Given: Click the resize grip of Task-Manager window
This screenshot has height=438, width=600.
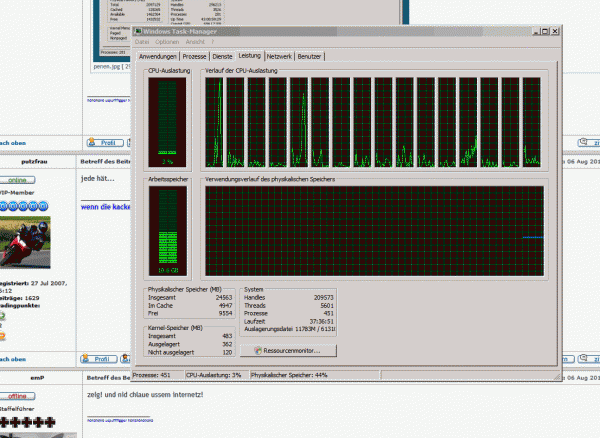Looking at the screenshot, I should pos(558,377).
